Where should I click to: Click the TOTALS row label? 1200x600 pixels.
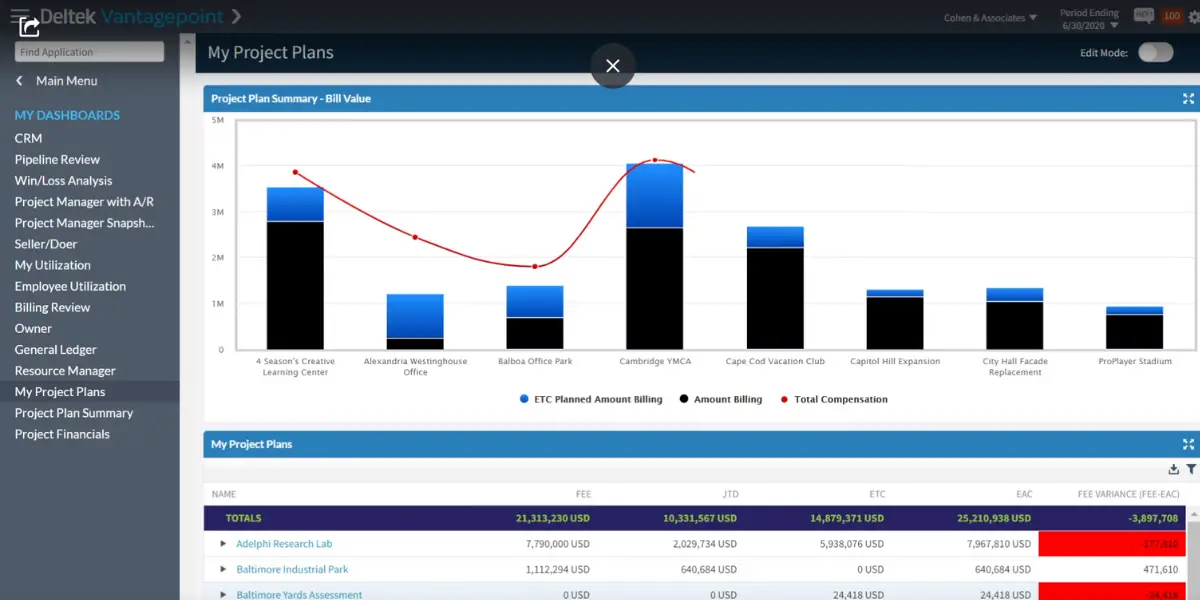(x=243, y=518)
